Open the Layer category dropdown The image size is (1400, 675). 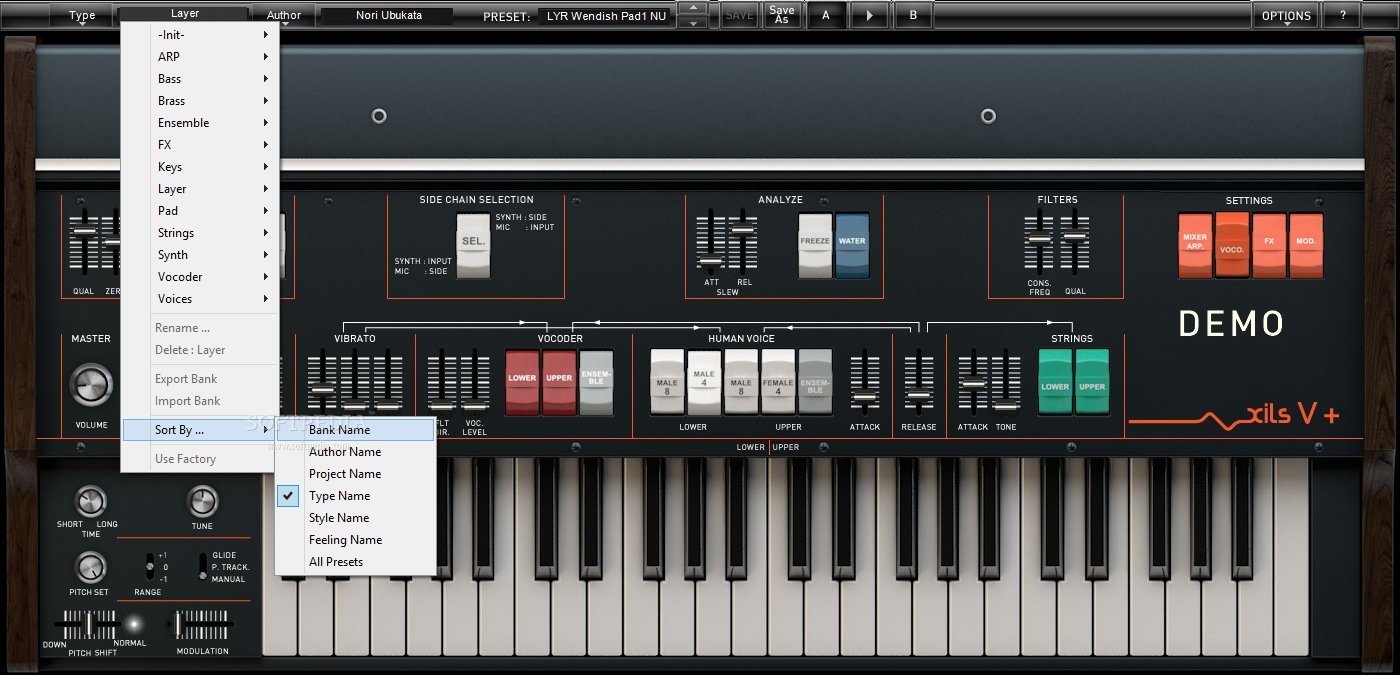(x=184, y=14)
